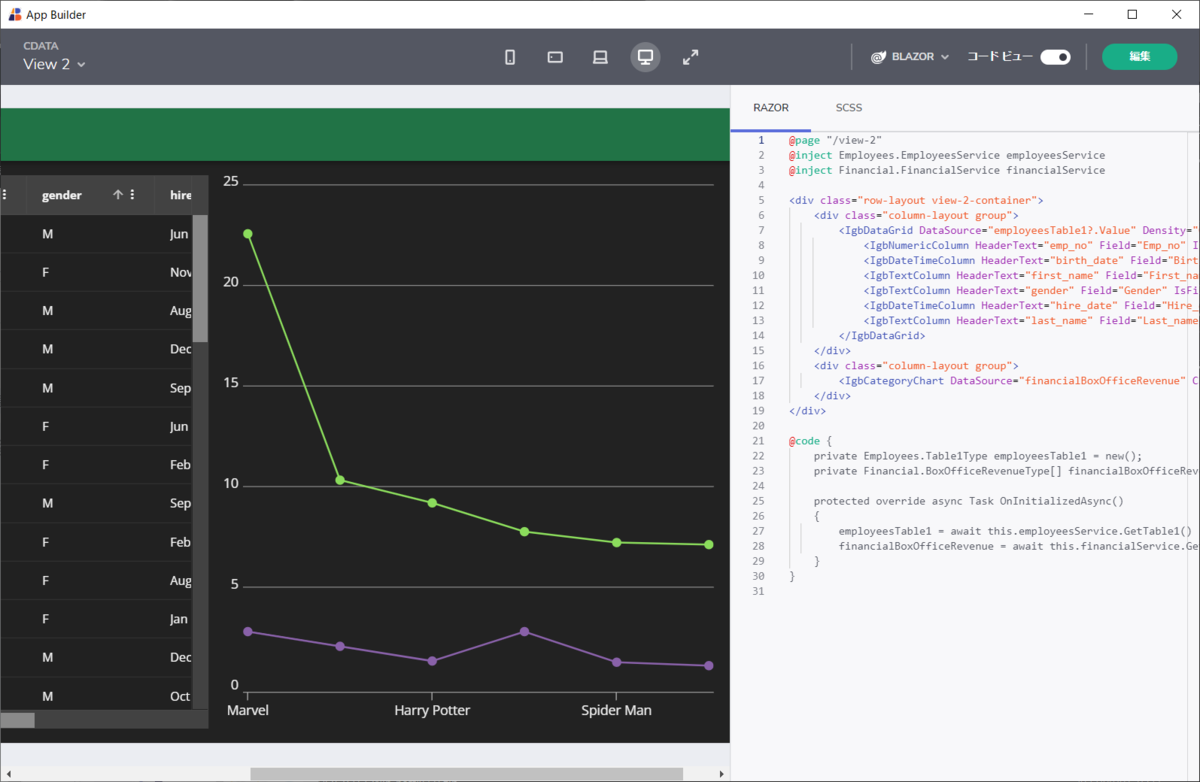Click code line 17 IgbCategoryChart tag

1018,381
